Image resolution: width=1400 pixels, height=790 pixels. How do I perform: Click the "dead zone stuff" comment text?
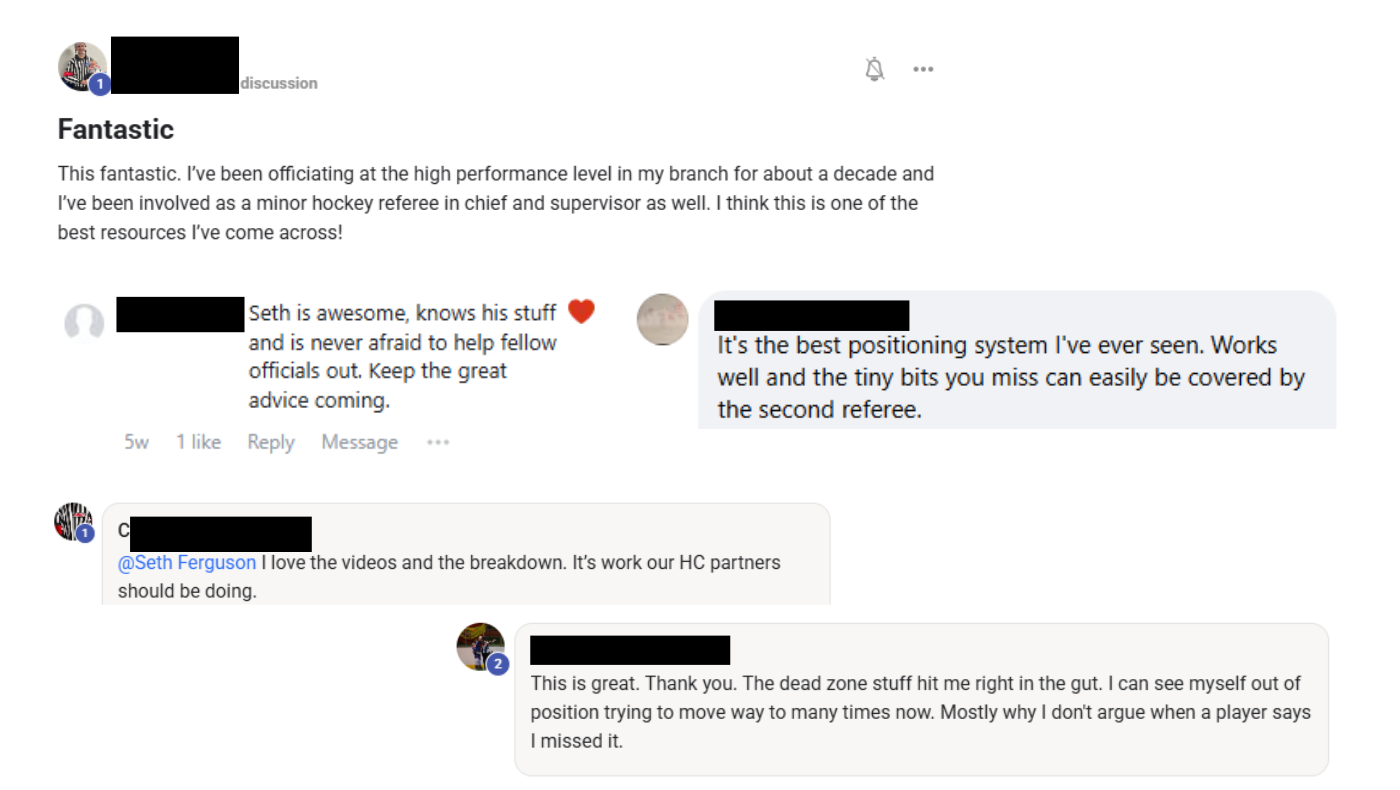point(920,712)
